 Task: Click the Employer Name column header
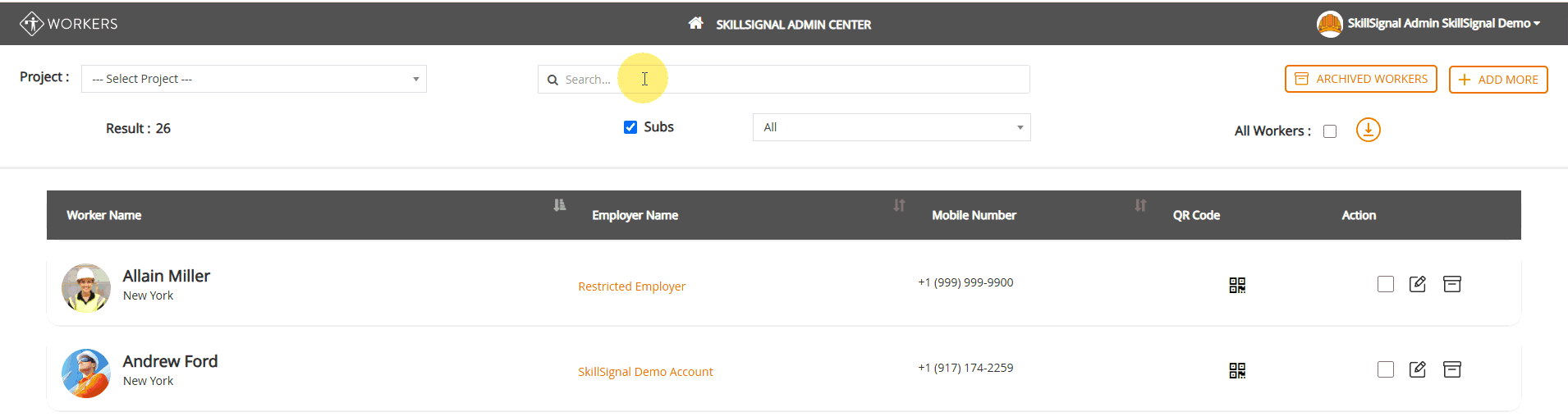tap(635, 215)
